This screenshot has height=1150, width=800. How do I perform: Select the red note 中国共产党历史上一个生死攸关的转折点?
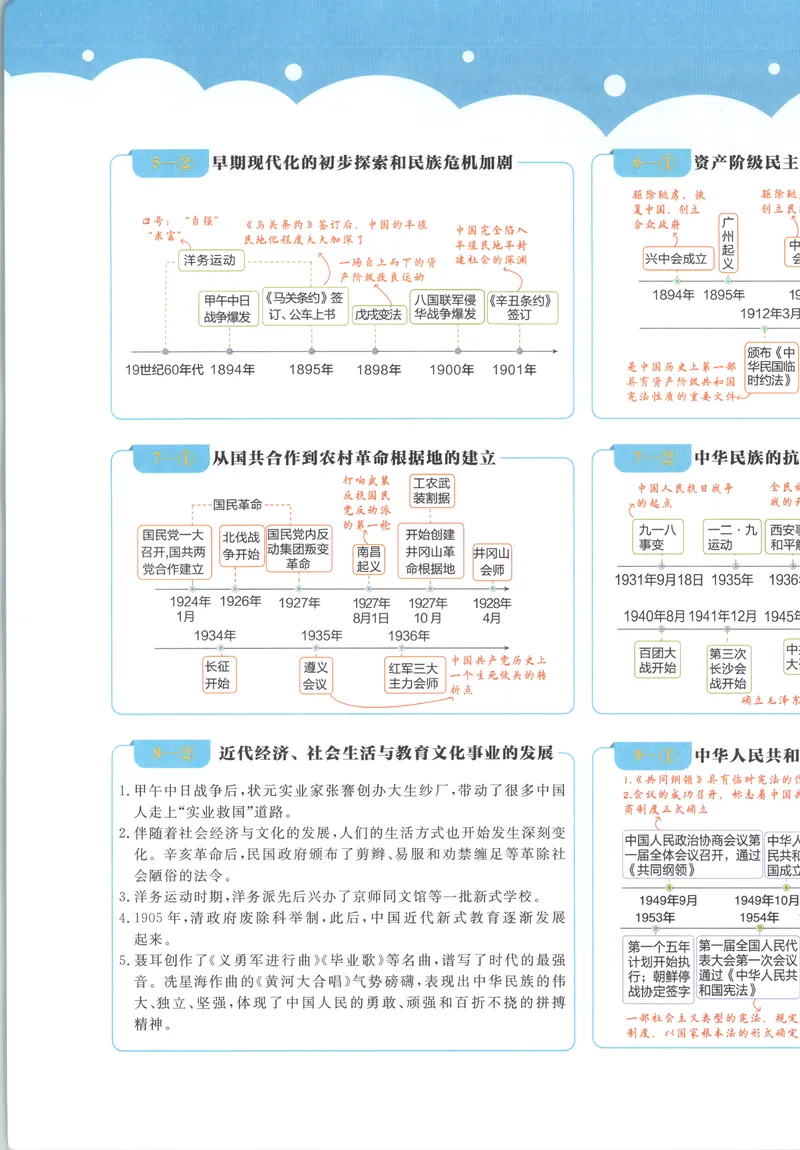498,675
